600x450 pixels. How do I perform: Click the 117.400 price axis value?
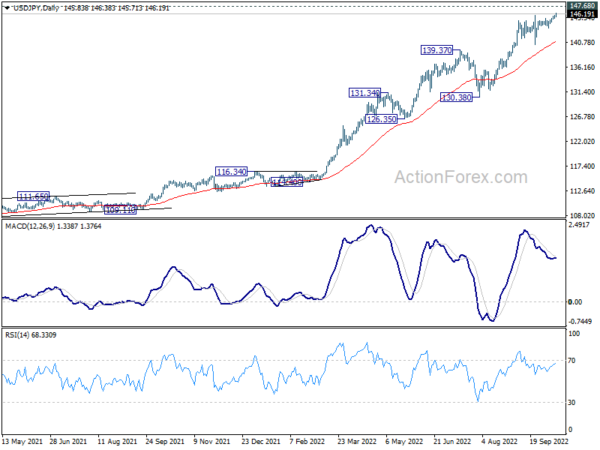(582, 166)
